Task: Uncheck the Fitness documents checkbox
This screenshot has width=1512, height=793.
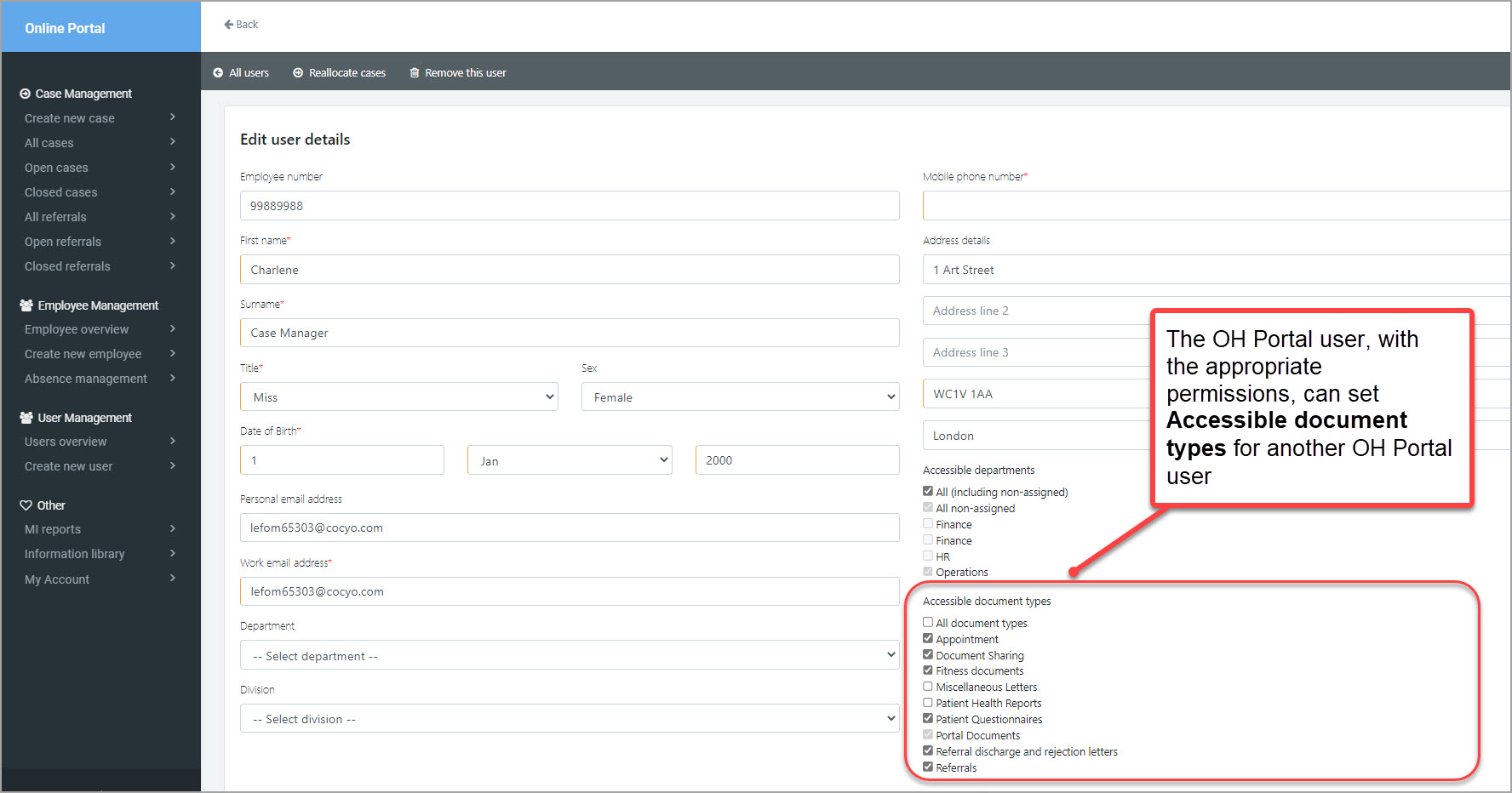Action: 928,670
